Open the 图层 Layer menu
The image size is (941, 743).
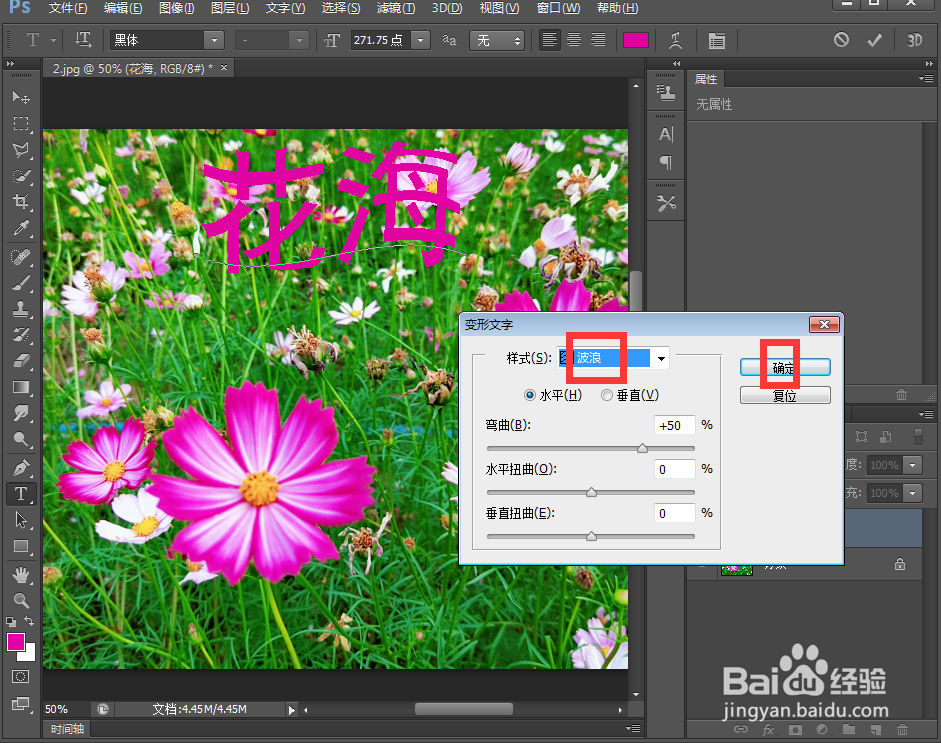pyautogui.click(x=230, y=8)
